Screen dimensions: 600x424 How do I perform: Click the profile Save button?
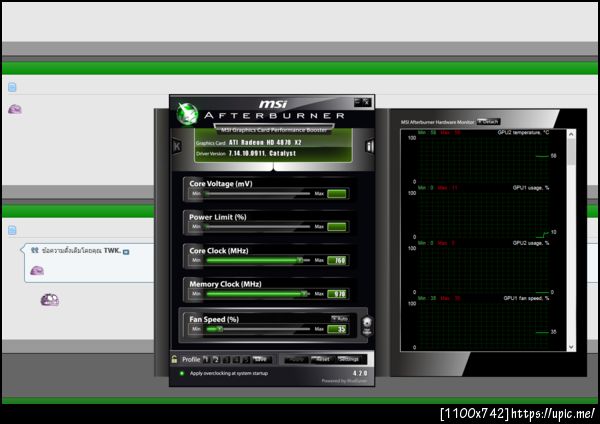tap(261, 359)
